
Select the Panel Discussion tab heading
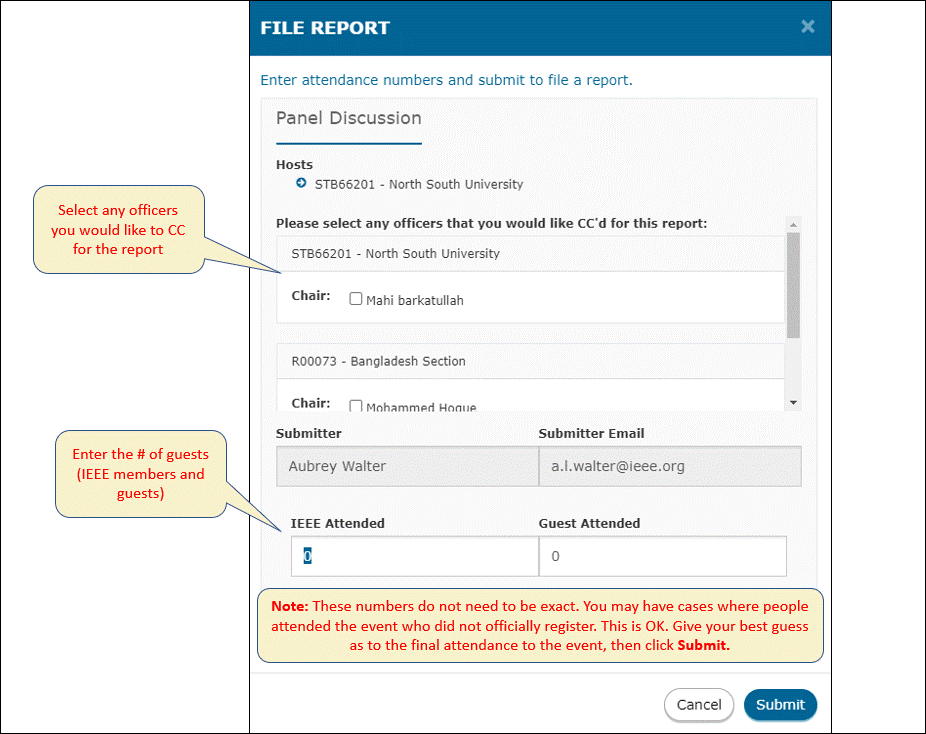tap(348, 118)
